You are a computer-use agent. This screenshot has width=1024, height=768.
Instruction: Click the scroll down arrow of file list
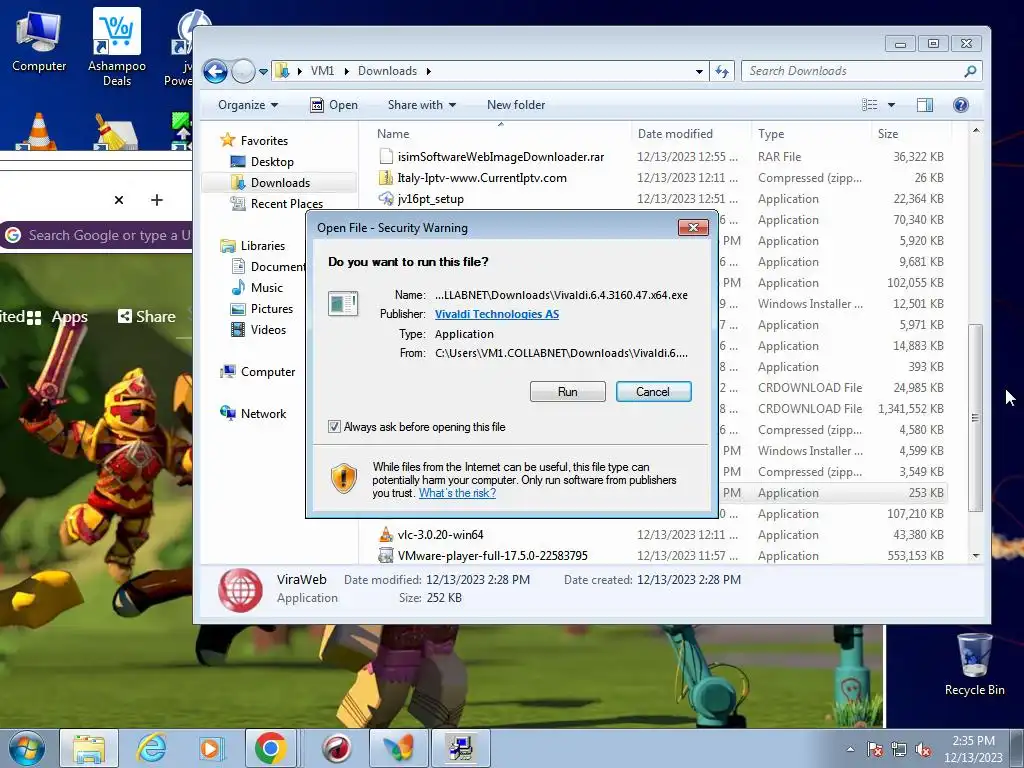point(976,556)
